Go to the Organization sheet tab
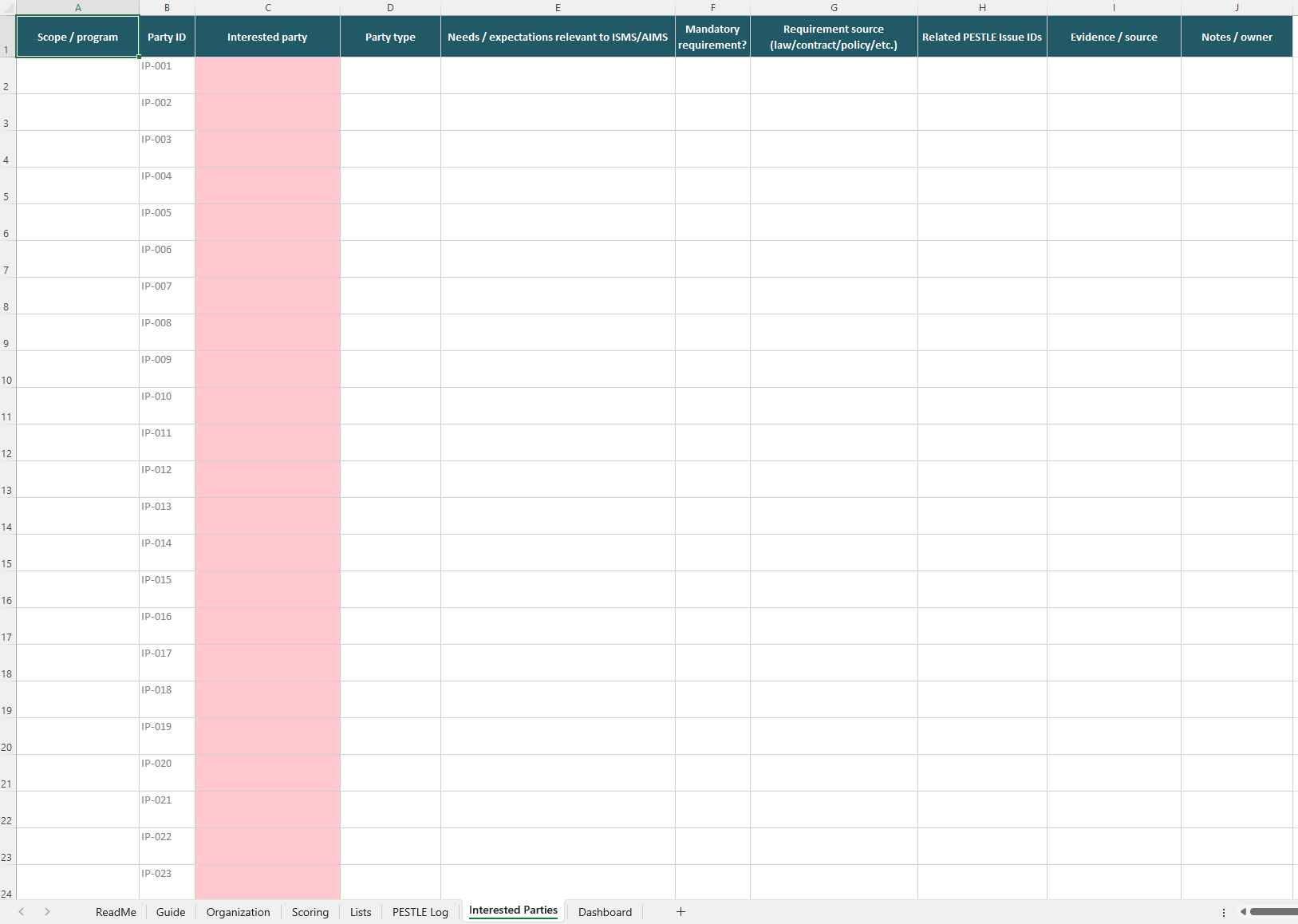 click(x=238, y=912)
